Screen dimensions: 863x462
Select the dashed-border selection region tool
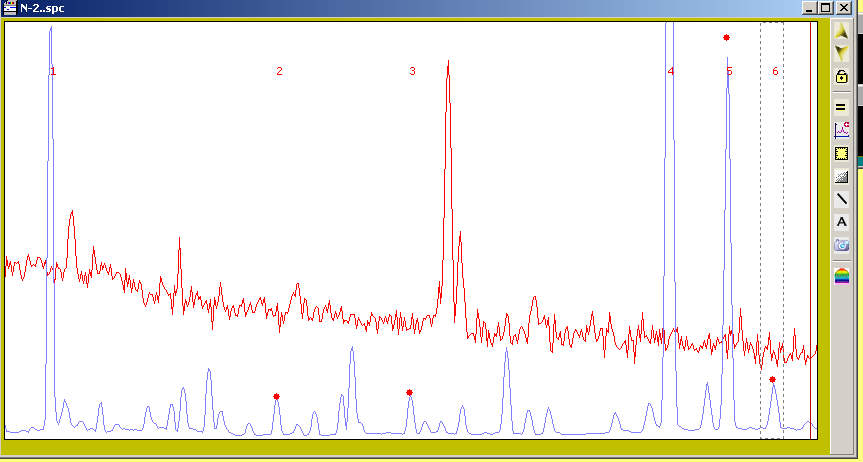pyautogui.click(x=841, y=153)
